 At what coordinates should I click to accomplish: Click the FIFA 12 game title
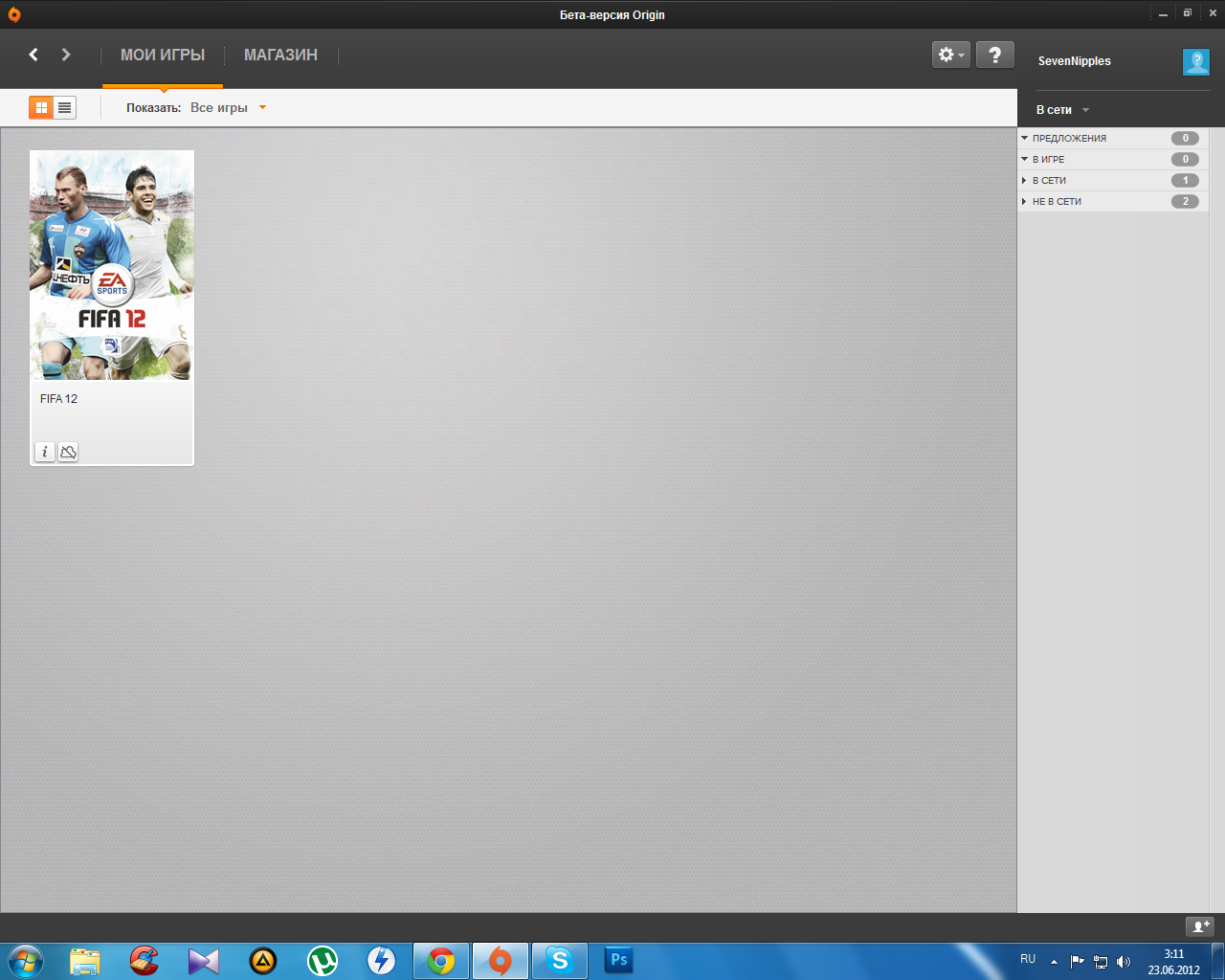click(x=58, y=399)
